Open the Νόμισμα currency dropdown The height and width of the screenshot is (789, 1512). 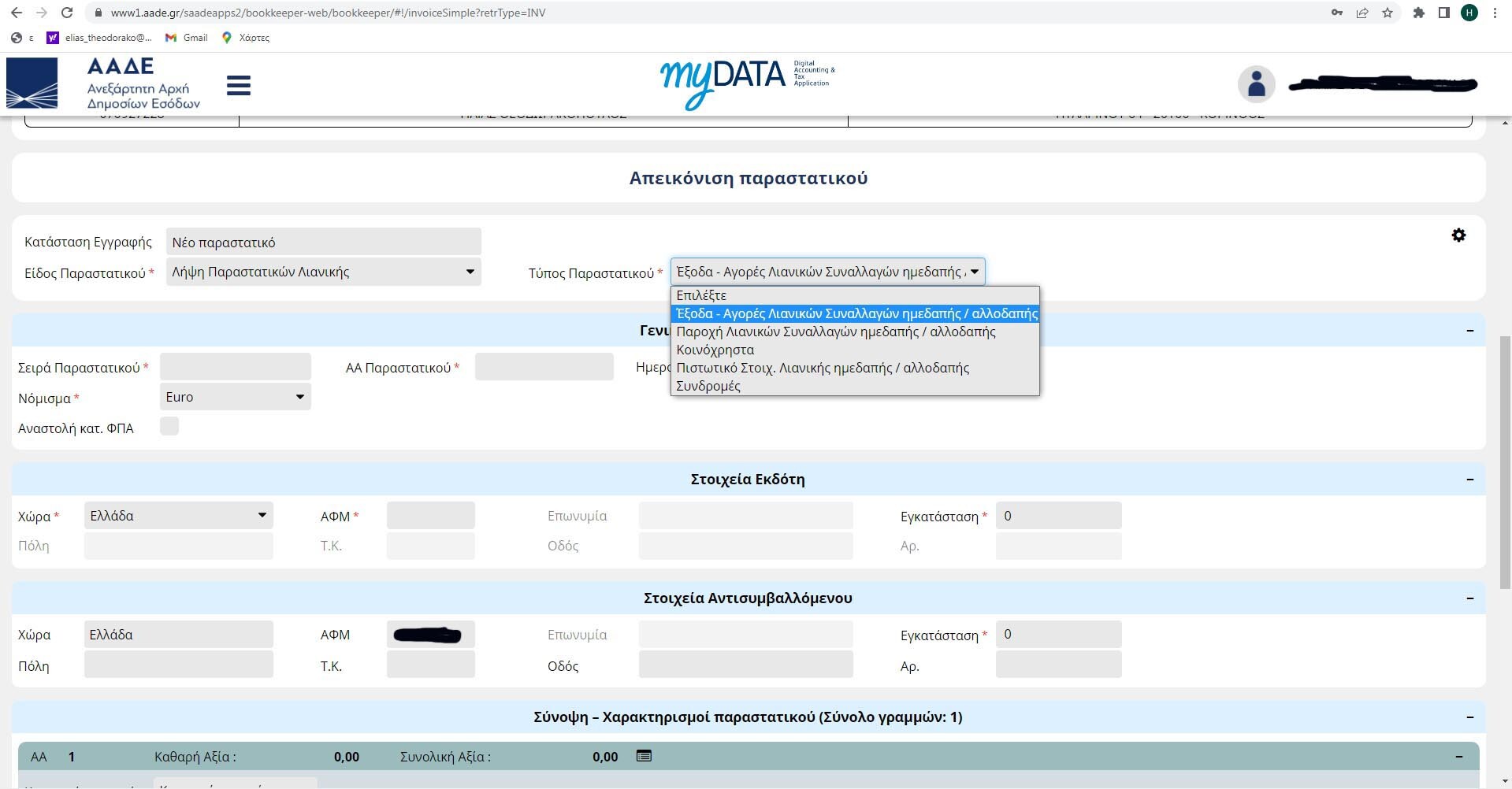(235, 397)
